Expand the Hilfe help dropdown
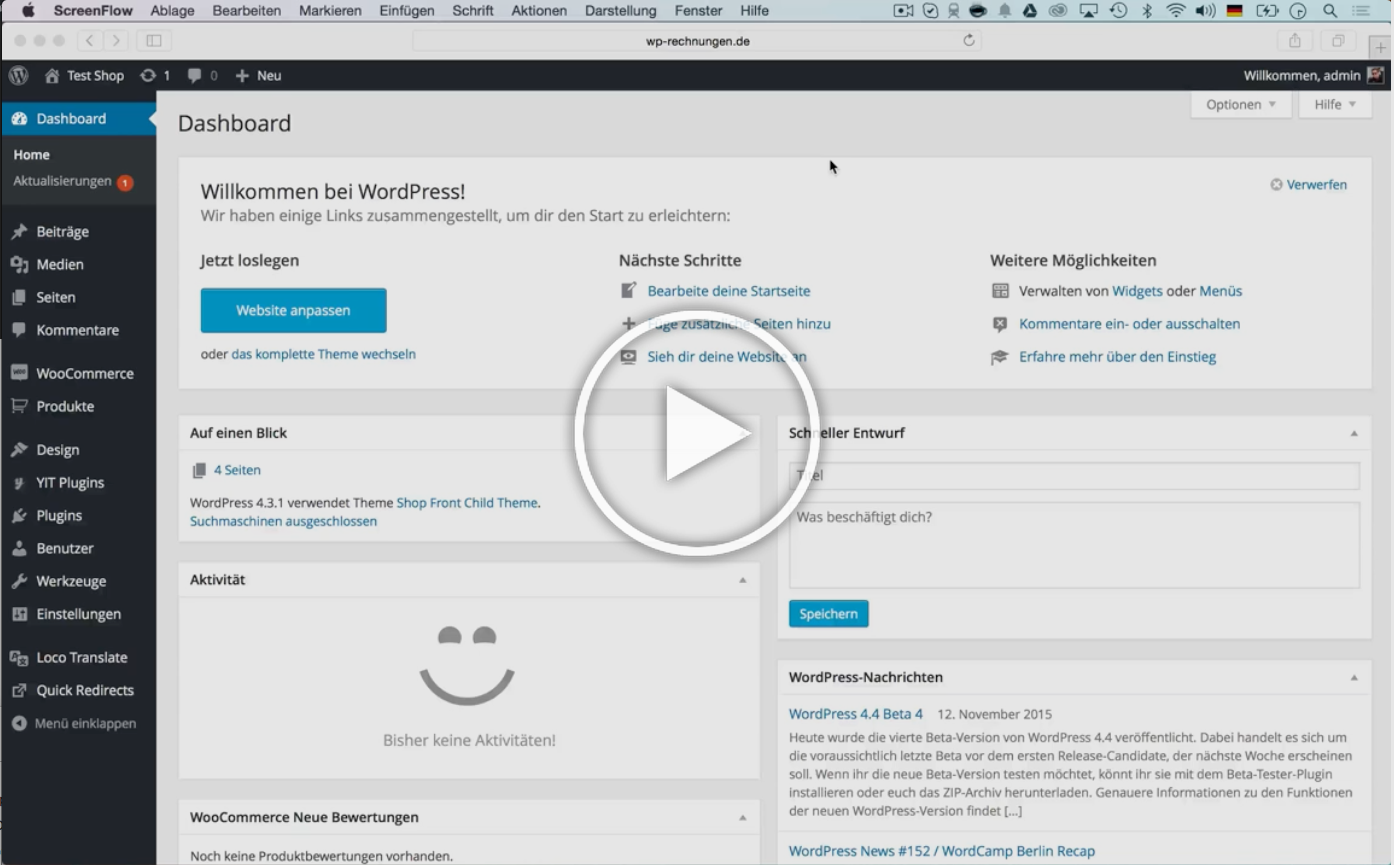The height and width of the screenshot is (865, 1394). click(x=1335, y=104)
